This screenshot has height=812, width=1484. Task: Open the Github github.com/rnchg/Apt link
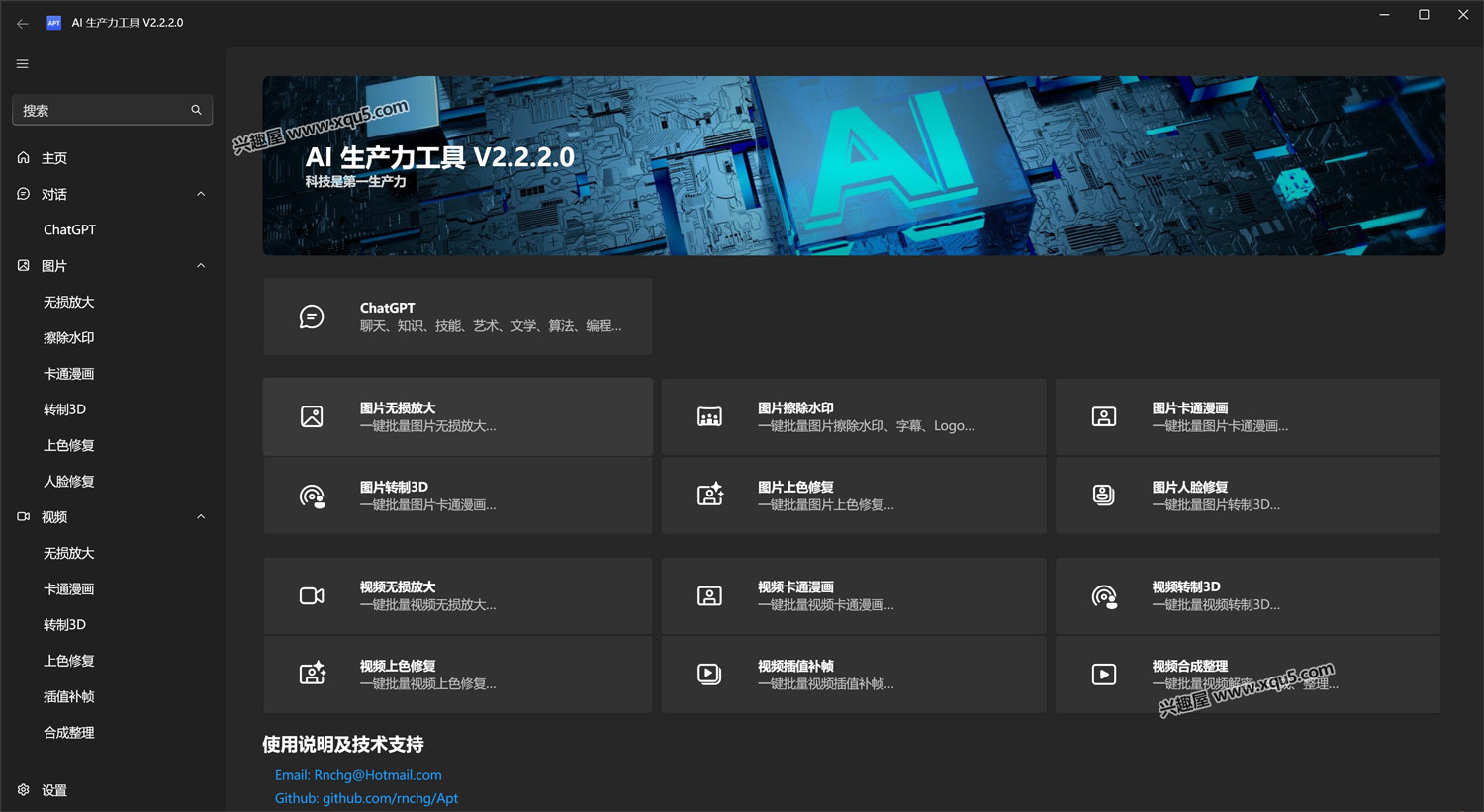click(x=366, y=798)
